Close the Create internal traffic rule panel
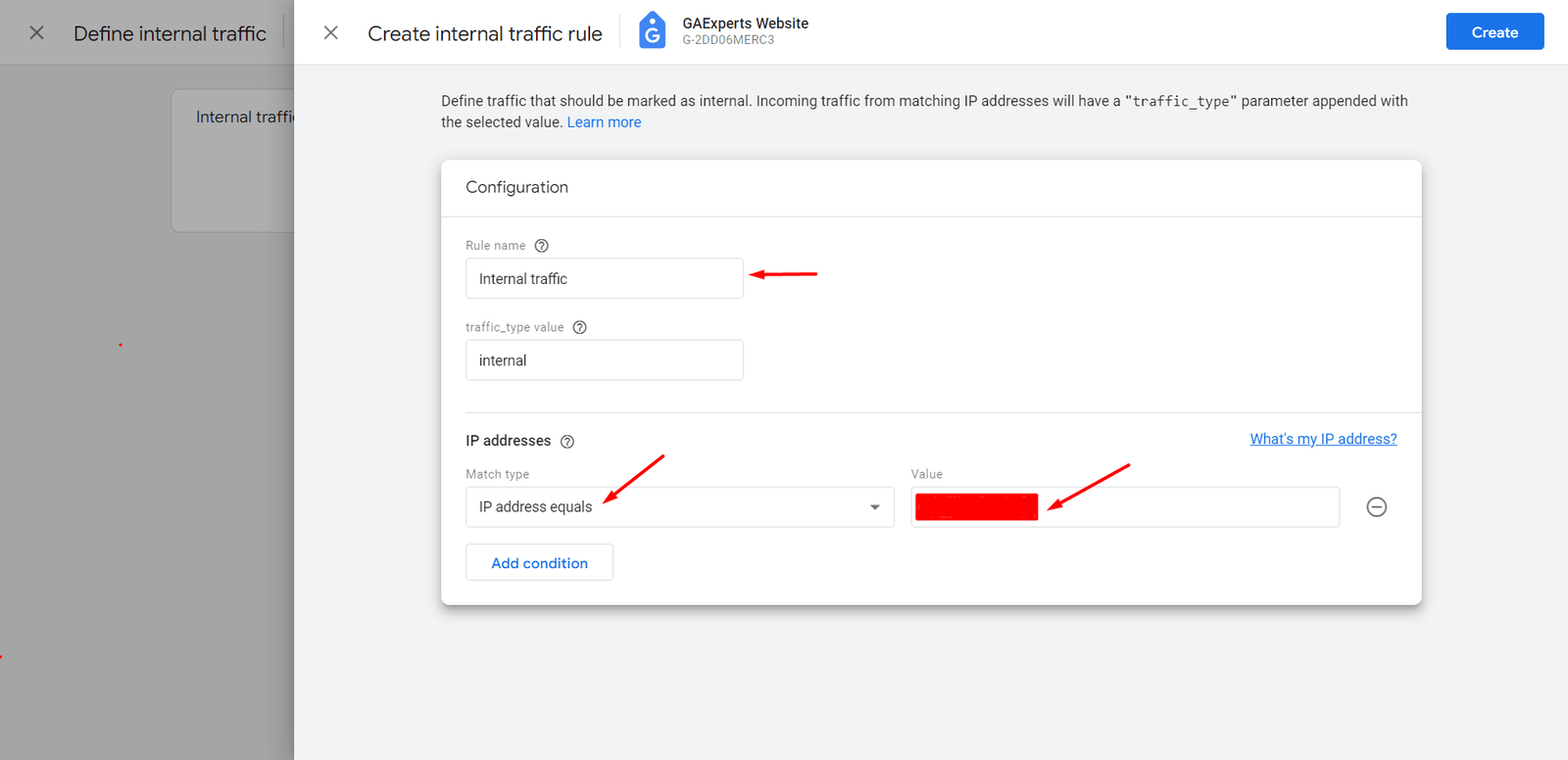The image size is (1568, 760). pos(330,32)
